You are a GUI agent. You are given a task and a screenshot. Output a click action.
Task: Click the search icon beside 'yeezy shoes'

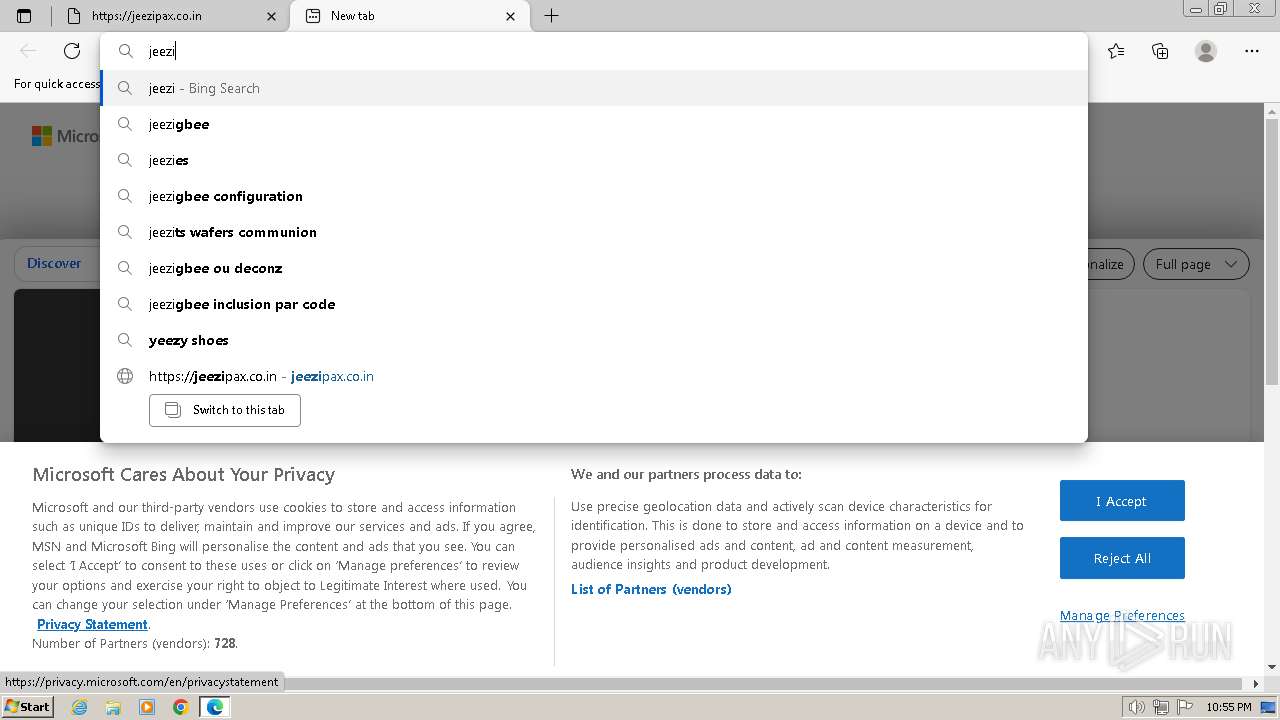pos(125,340)
